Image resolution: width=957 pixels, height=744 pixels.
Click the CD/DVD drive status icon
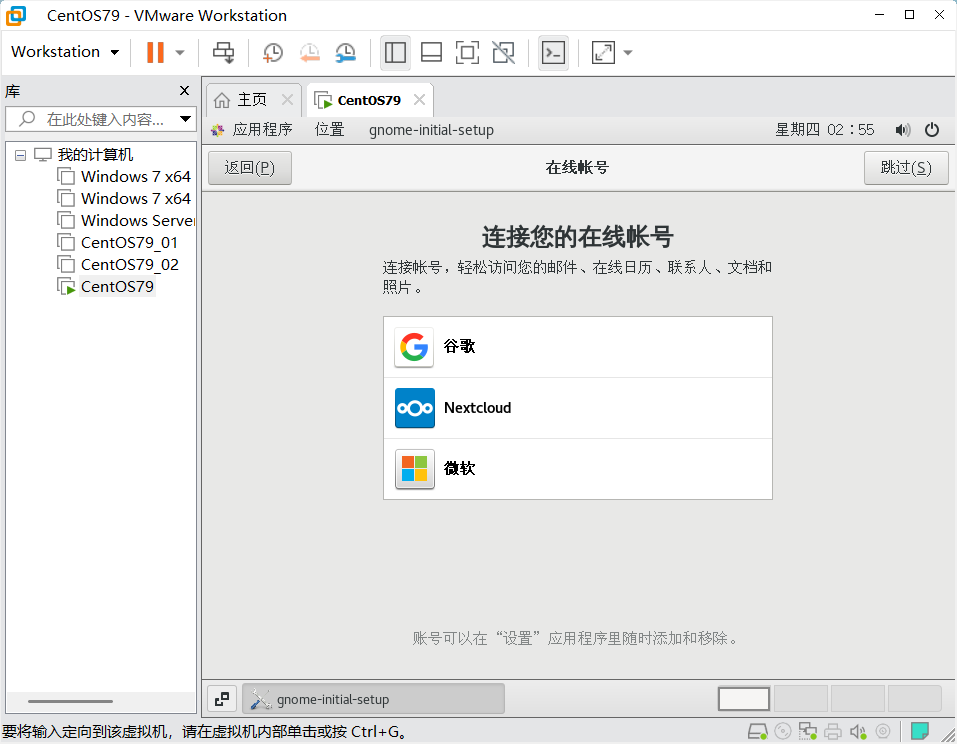782,731
